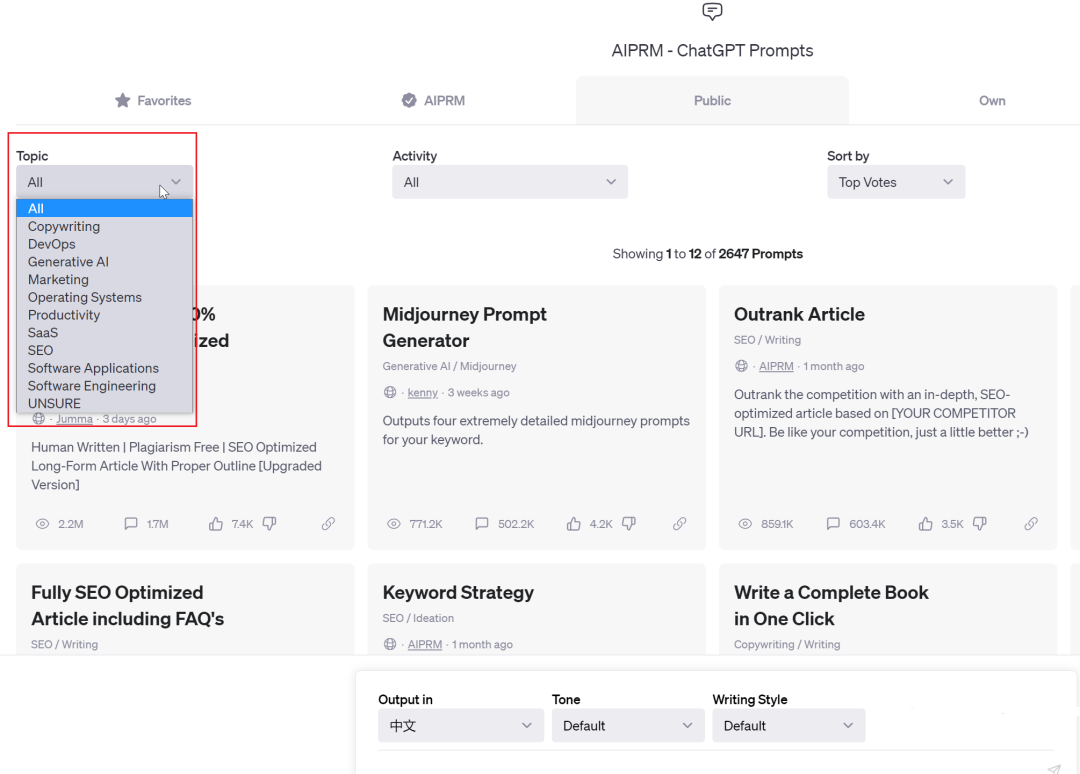Pick Productivity topic option

[x=105, y=315]
